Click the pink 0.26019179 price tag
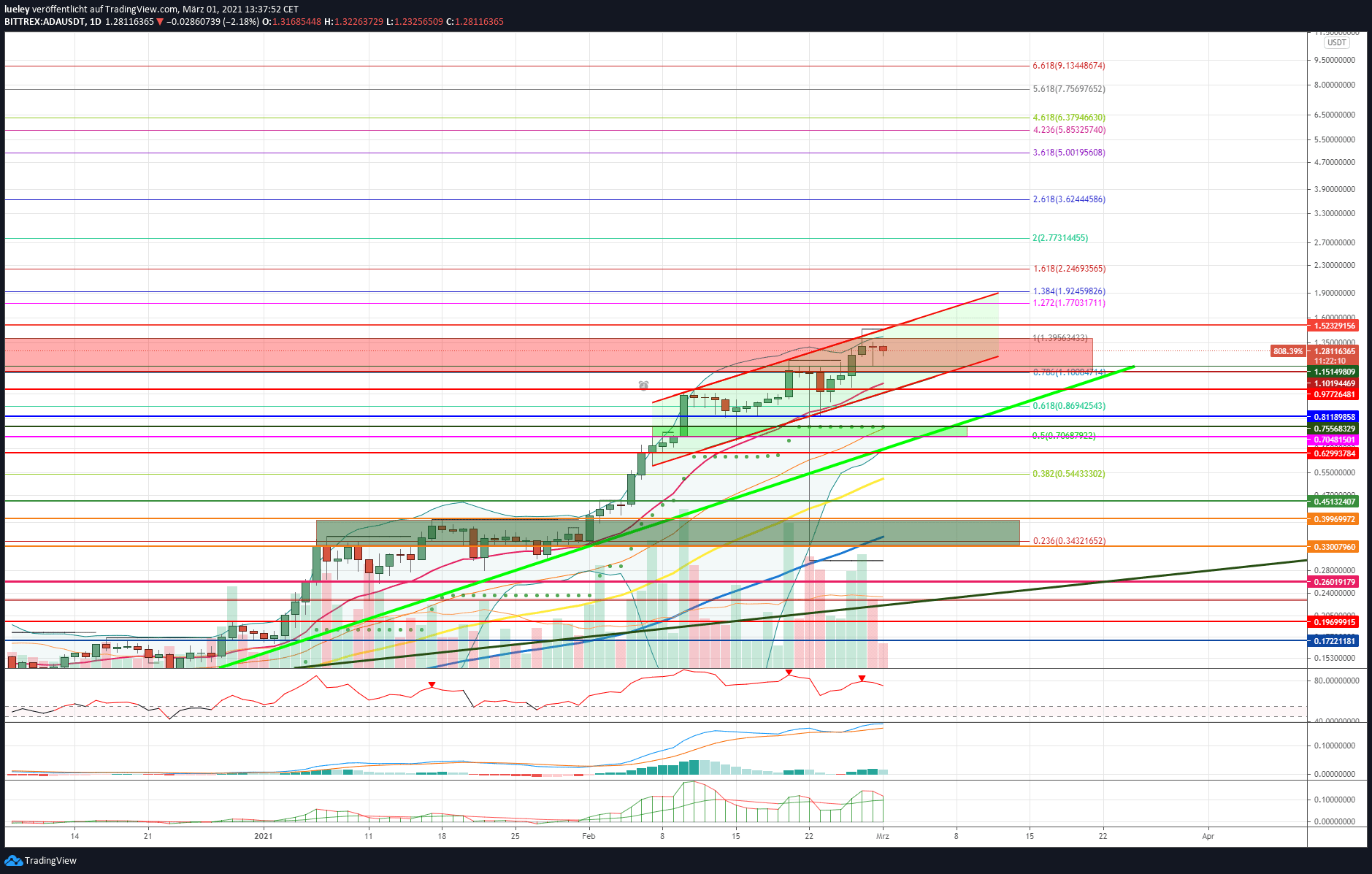 point(1335,582)
